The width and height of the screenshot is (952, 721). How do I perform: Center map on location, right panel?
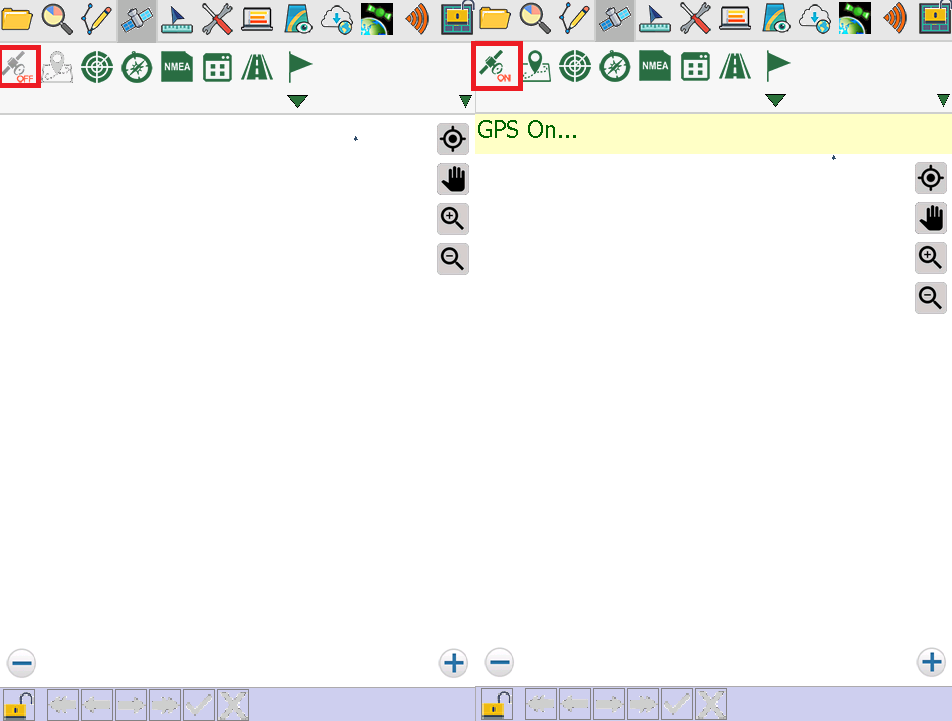click(931, 178)
